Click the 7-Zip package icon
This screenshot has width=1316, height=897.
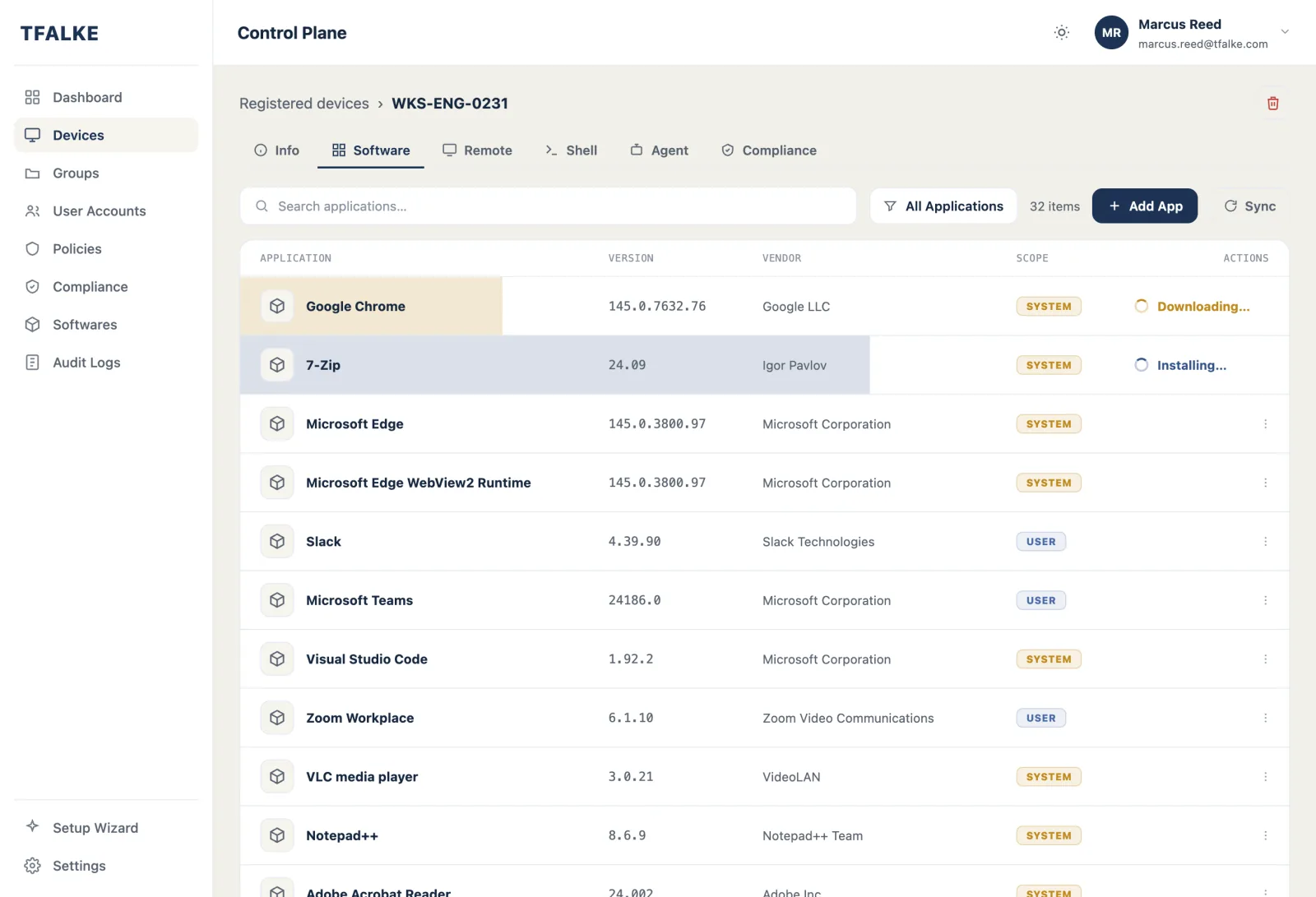(277, 364)
